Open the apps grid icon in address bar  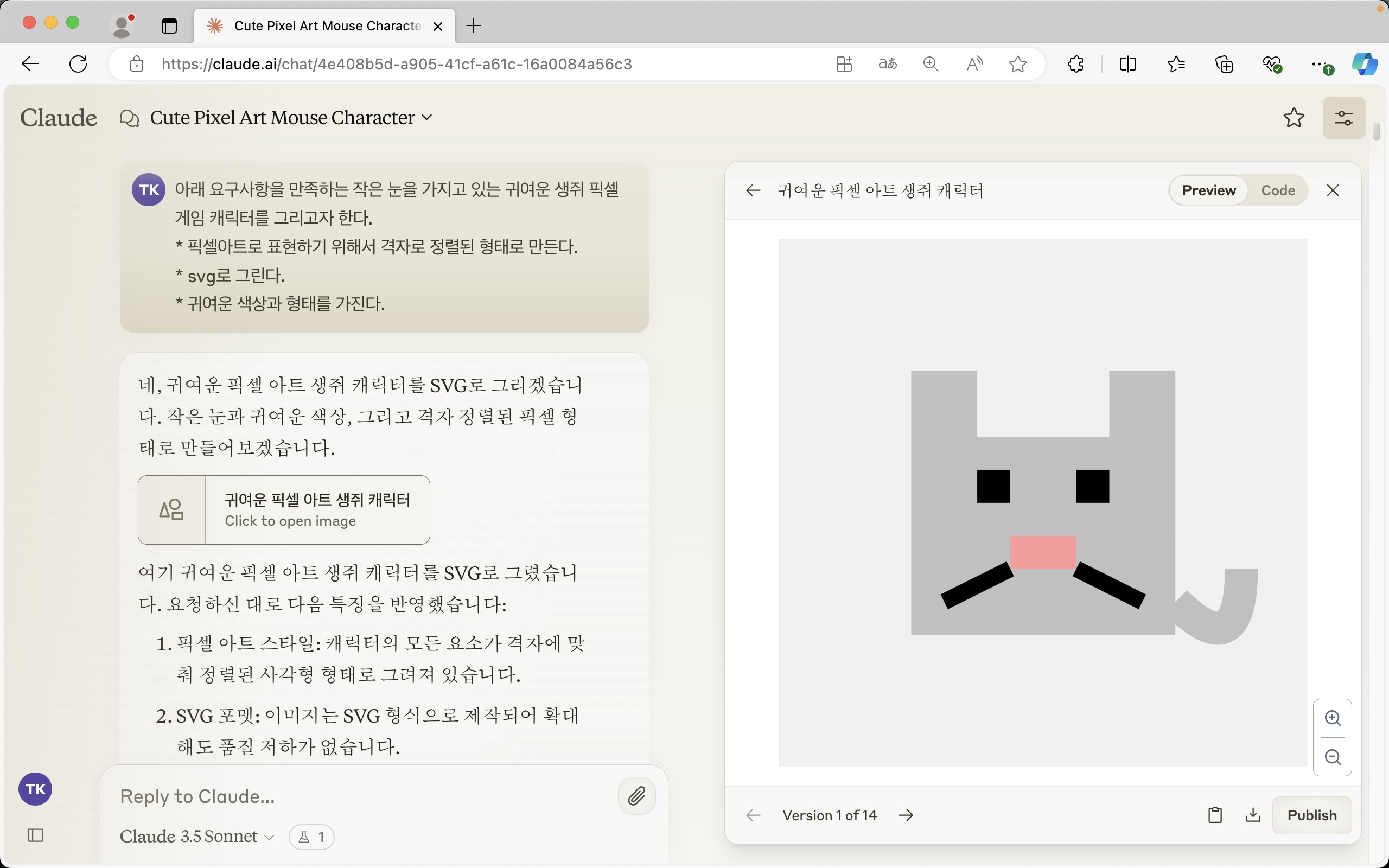(844, 63)
